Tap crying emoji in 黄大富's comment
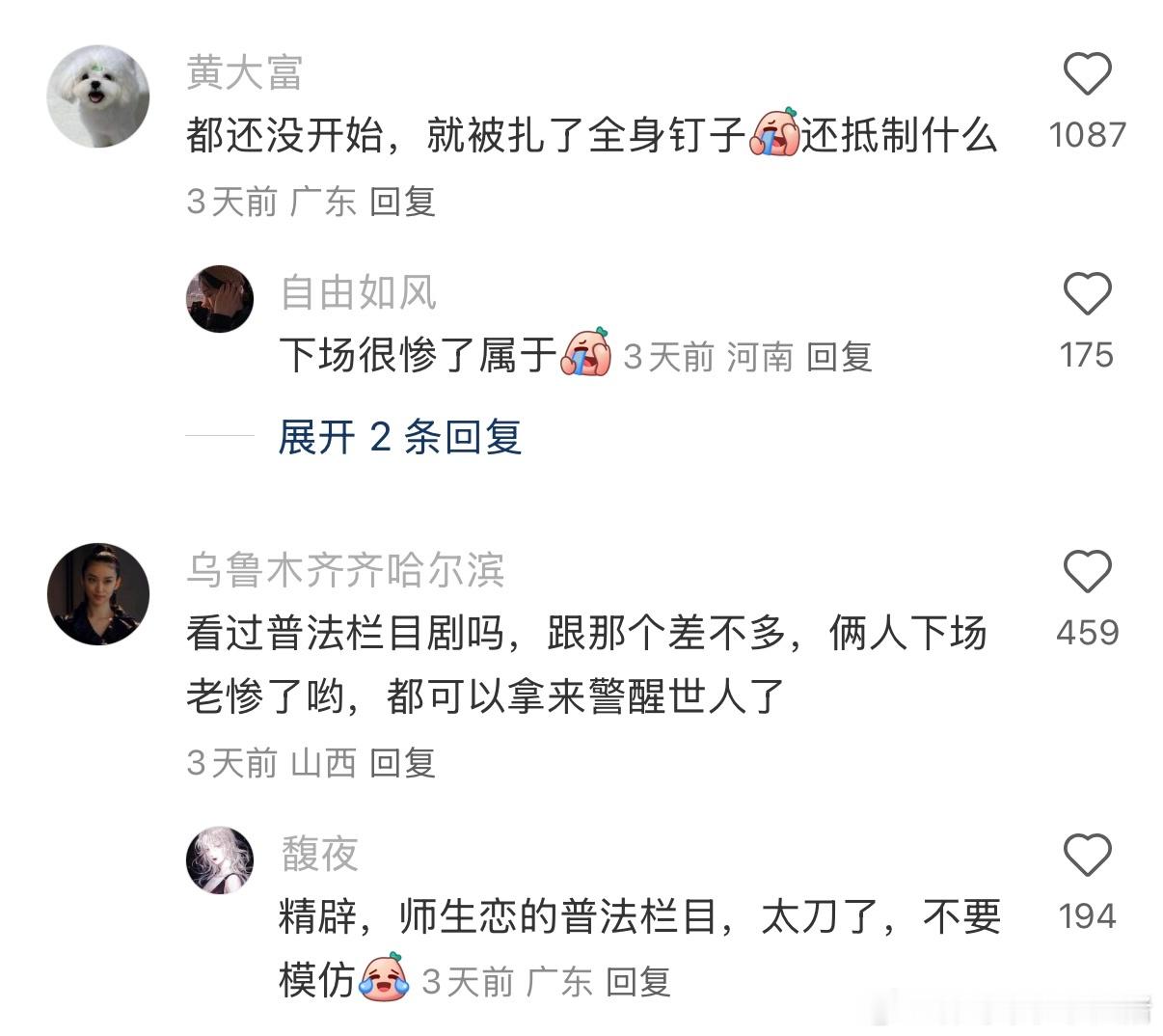The height and width of the screenshot is (1036, 1163). point(774,133)
